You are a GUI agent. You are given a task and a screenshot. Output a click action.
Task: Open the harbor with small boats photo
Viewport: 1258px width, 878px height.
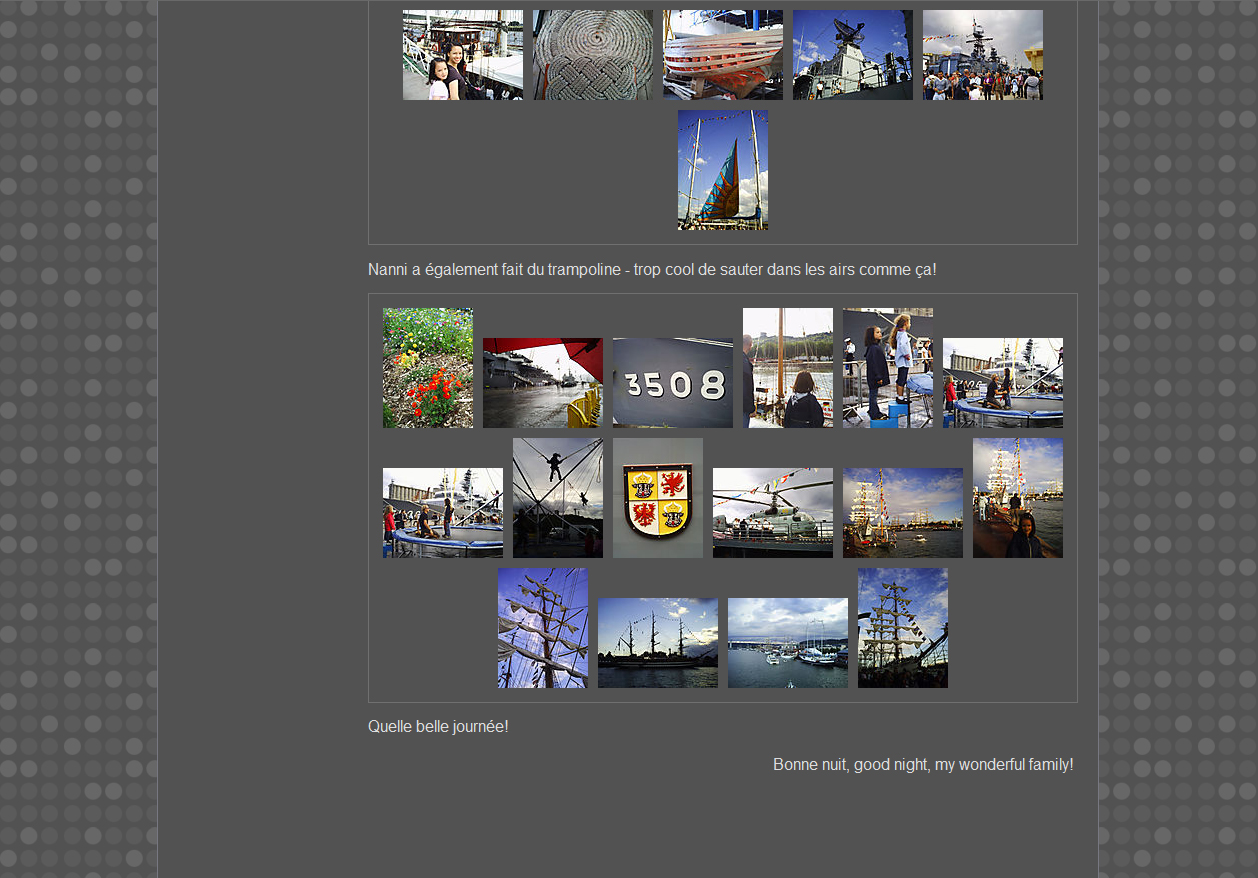787,643
